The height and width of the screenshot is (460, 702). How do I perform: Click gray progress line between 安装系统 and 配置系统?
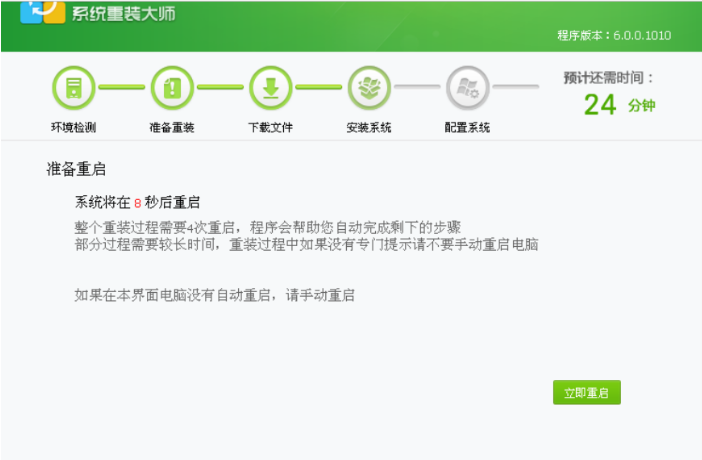[x=417, y=87]
